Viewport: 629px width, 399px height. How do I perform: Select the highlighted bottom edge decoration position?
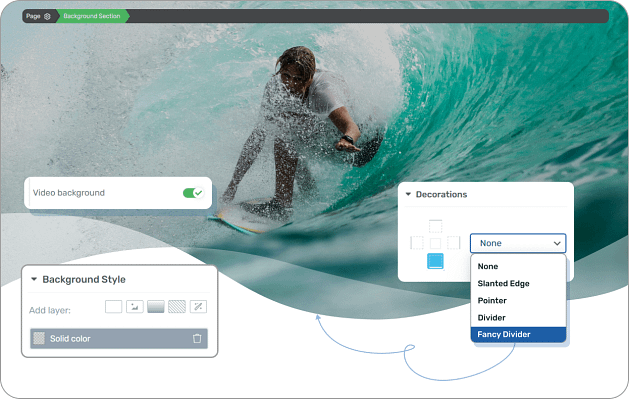(435, 261)
